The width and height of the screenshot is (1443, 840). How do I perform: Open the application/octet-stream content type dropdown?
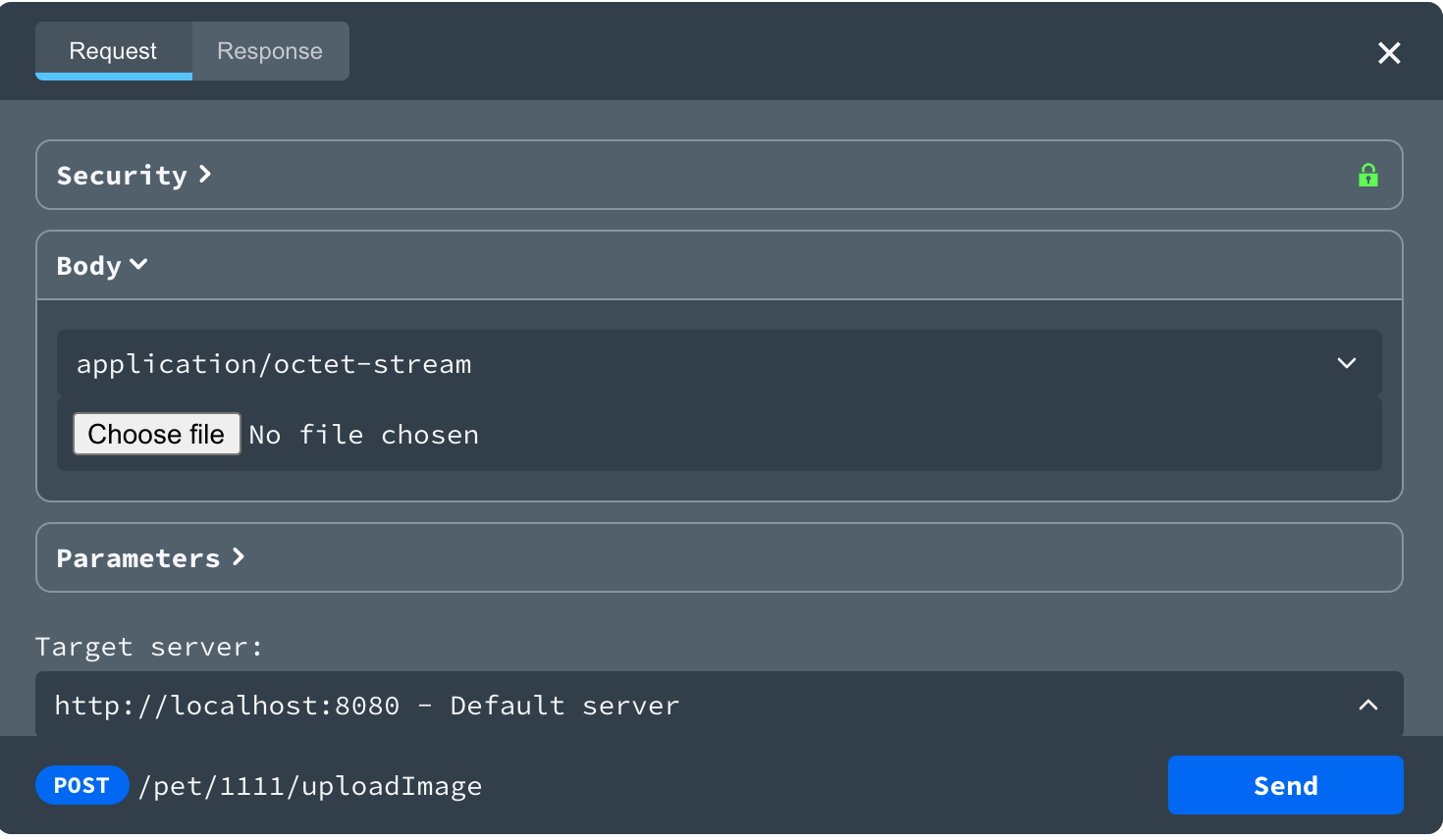[x=720, y=363]
